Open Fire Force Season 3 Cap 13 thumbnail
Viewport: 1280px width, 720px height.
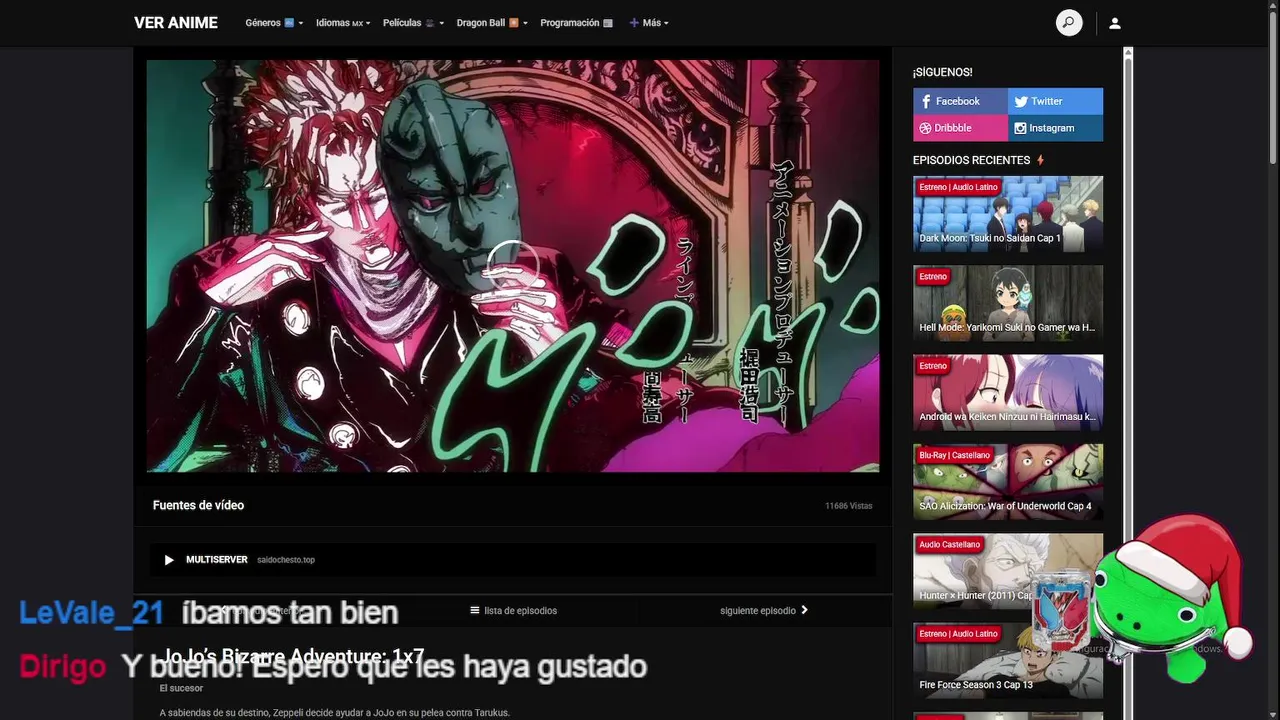tap(1008, 660)
